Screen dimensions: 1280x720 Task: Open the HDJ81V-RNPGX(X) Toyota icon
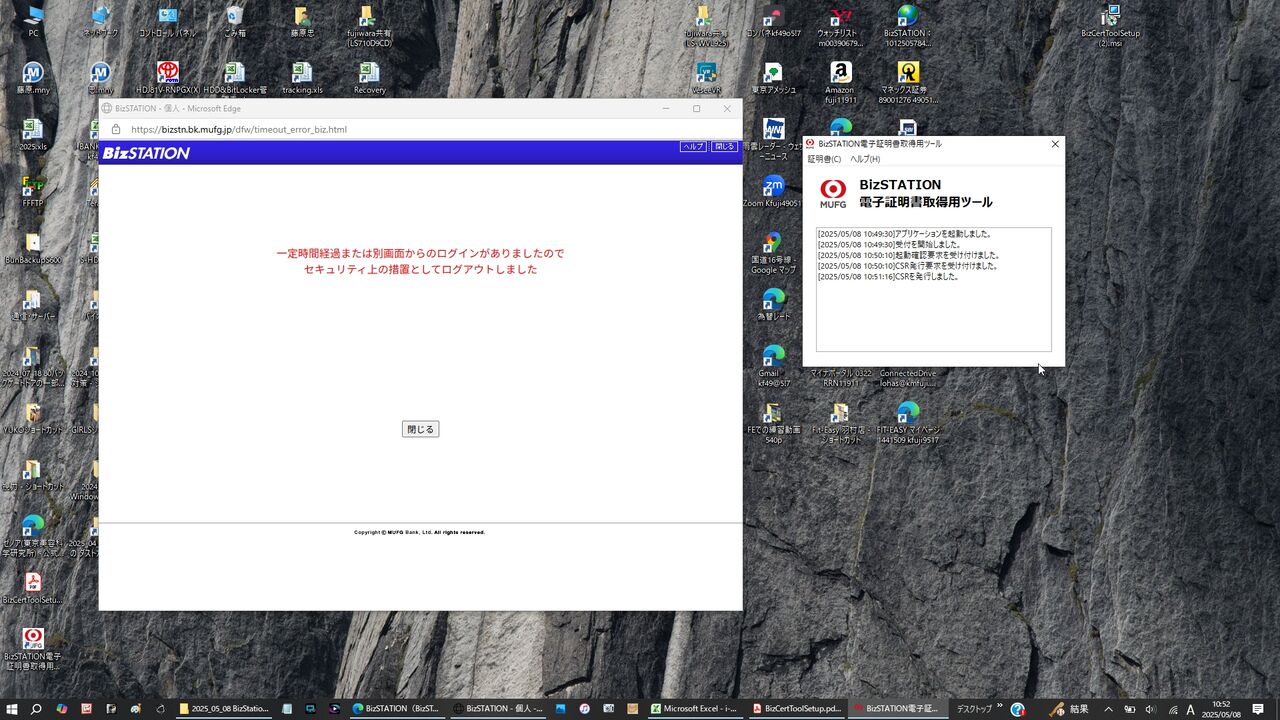[x=168, y=78]
